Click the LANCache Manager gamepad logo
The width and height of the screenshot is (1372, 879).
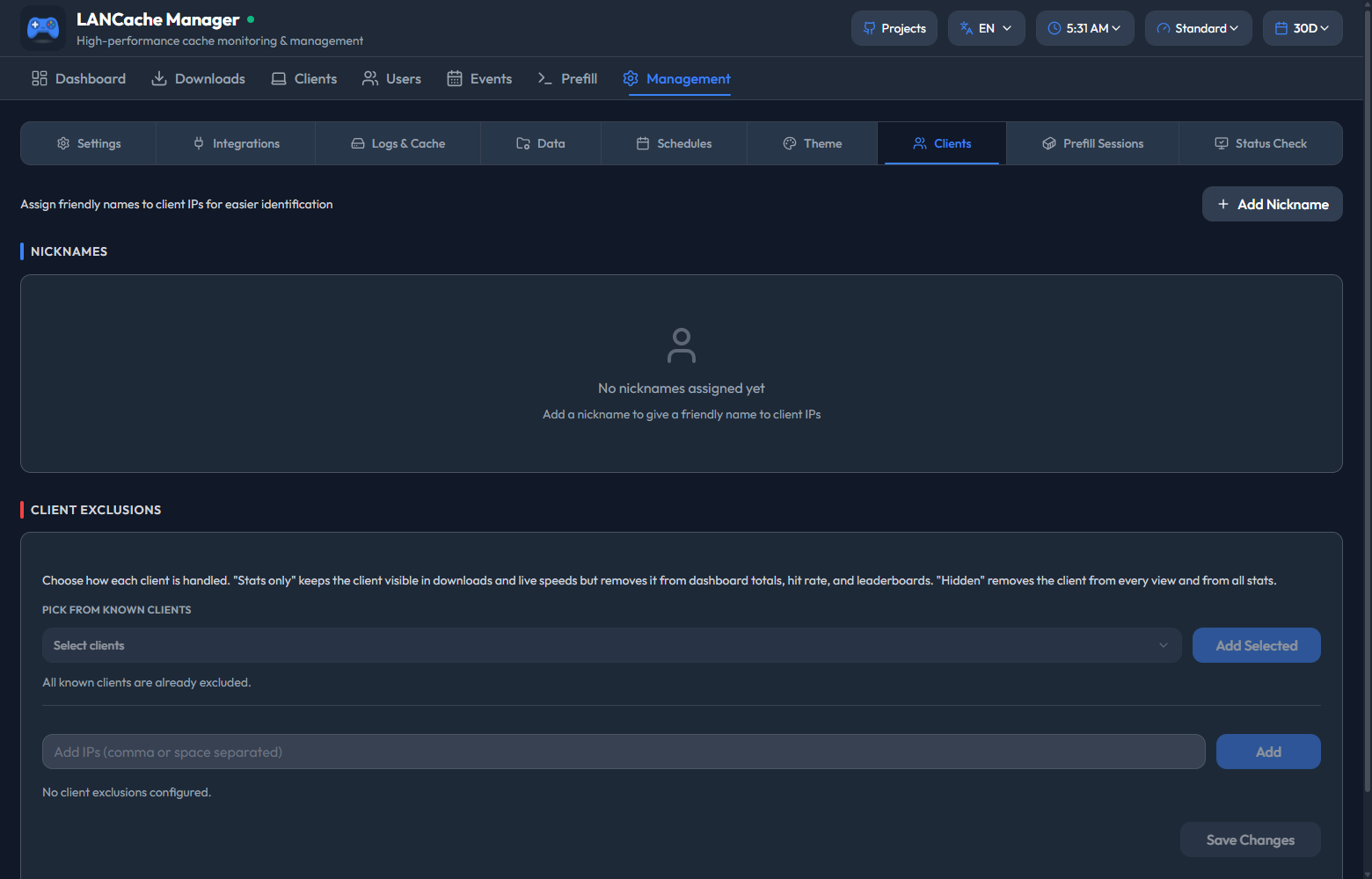click(x=43, y=28)
